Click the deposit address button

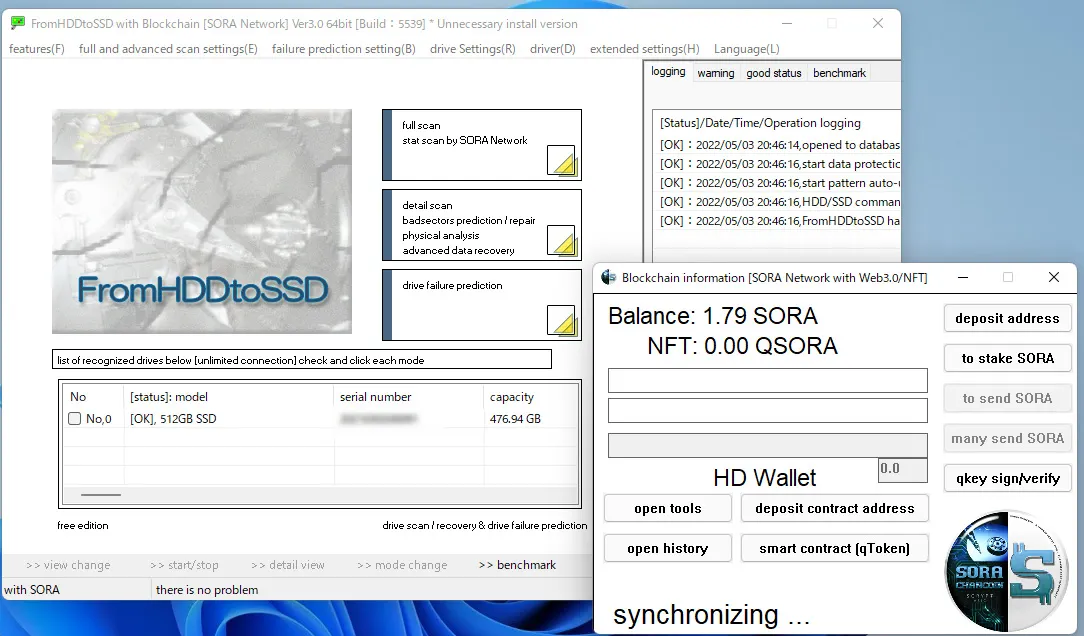(1007, 318)
